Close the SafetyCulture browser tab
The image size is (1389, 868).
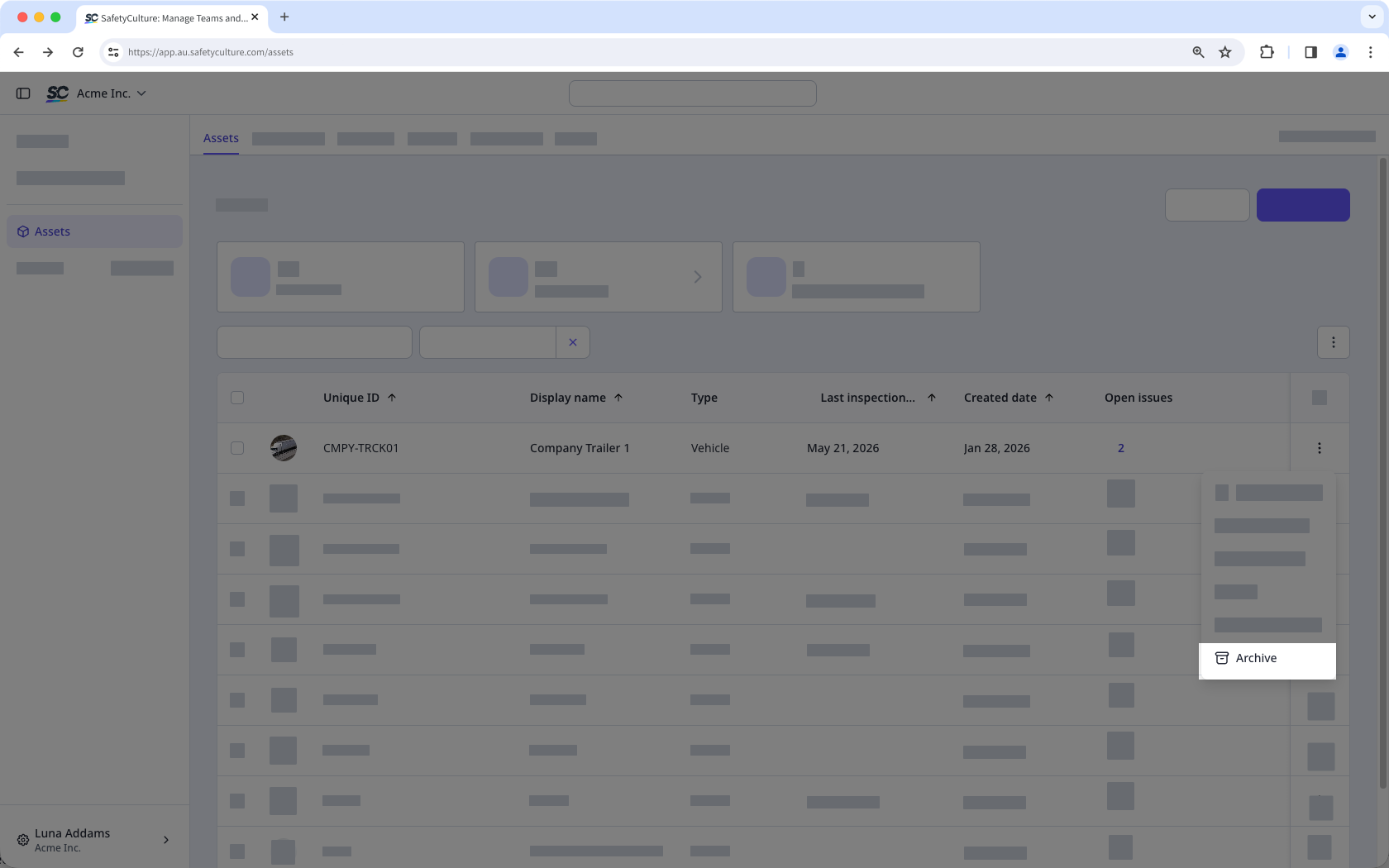pos(255,17)
